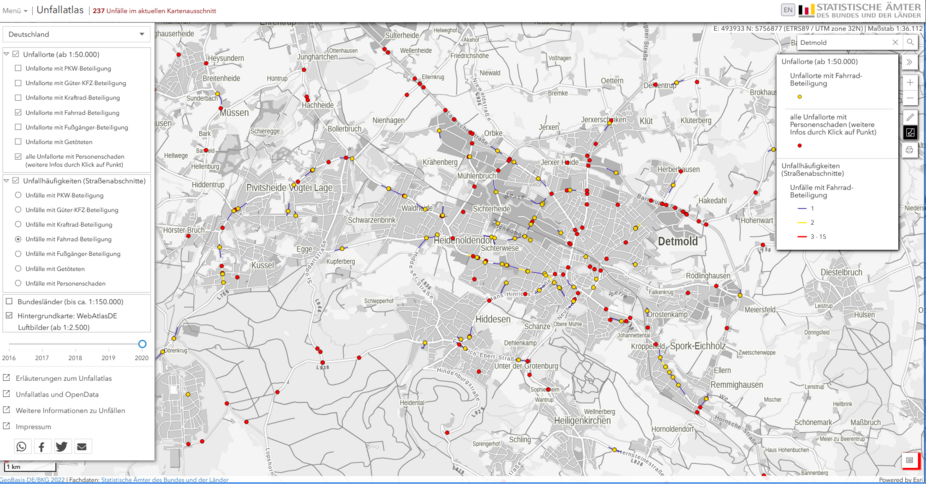The image size is (926, 484).
Task: Uncheck Hintergrundkarte: WebAtlasDE
Action: pos(9,316)
